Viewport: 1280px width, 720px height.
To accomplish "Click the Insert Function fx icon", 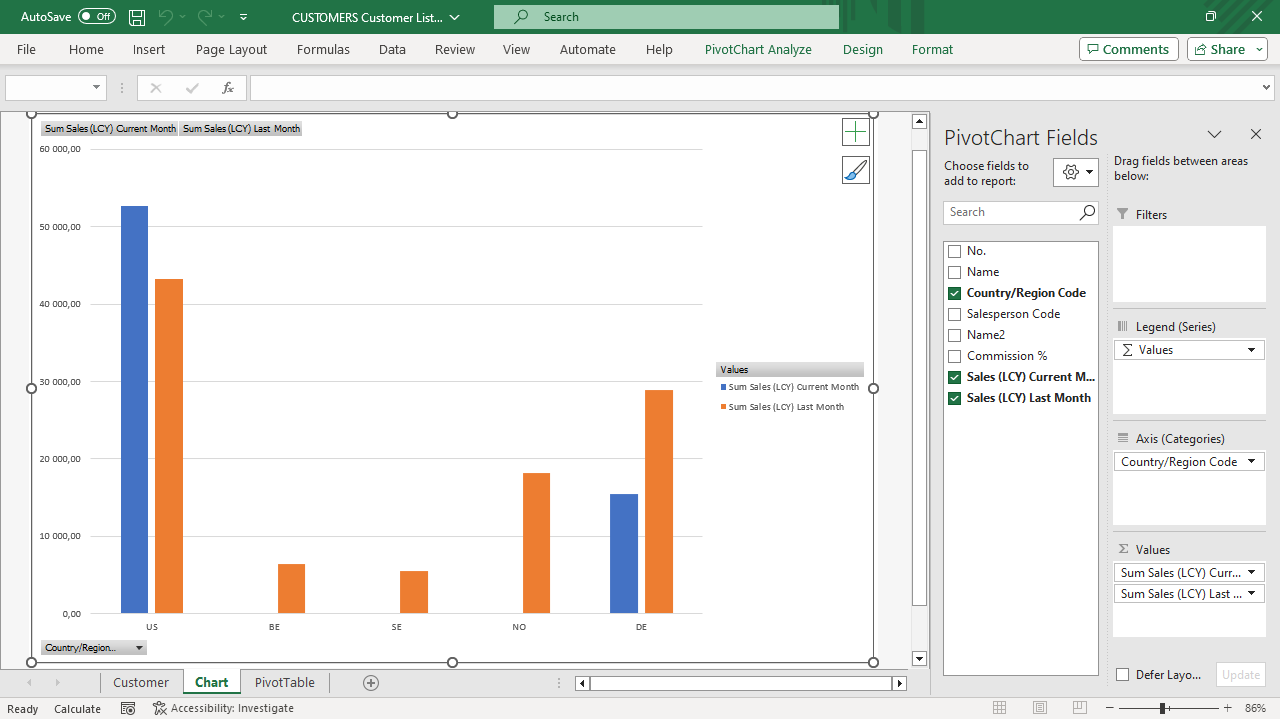I will pyautogui.click(x=228, y=88).
